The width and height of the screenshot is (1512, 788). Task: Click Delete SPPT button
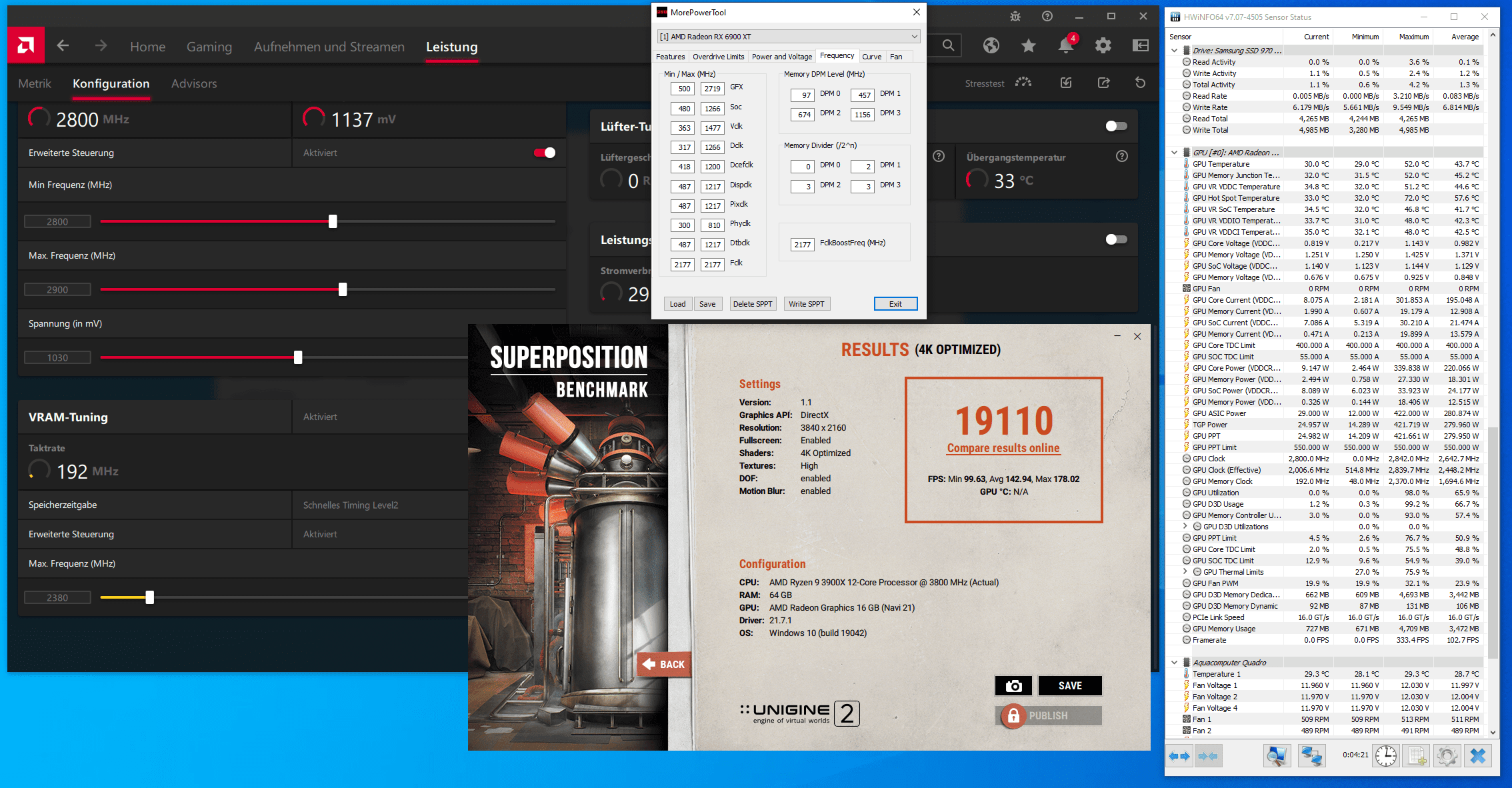(x=753, y=304)
